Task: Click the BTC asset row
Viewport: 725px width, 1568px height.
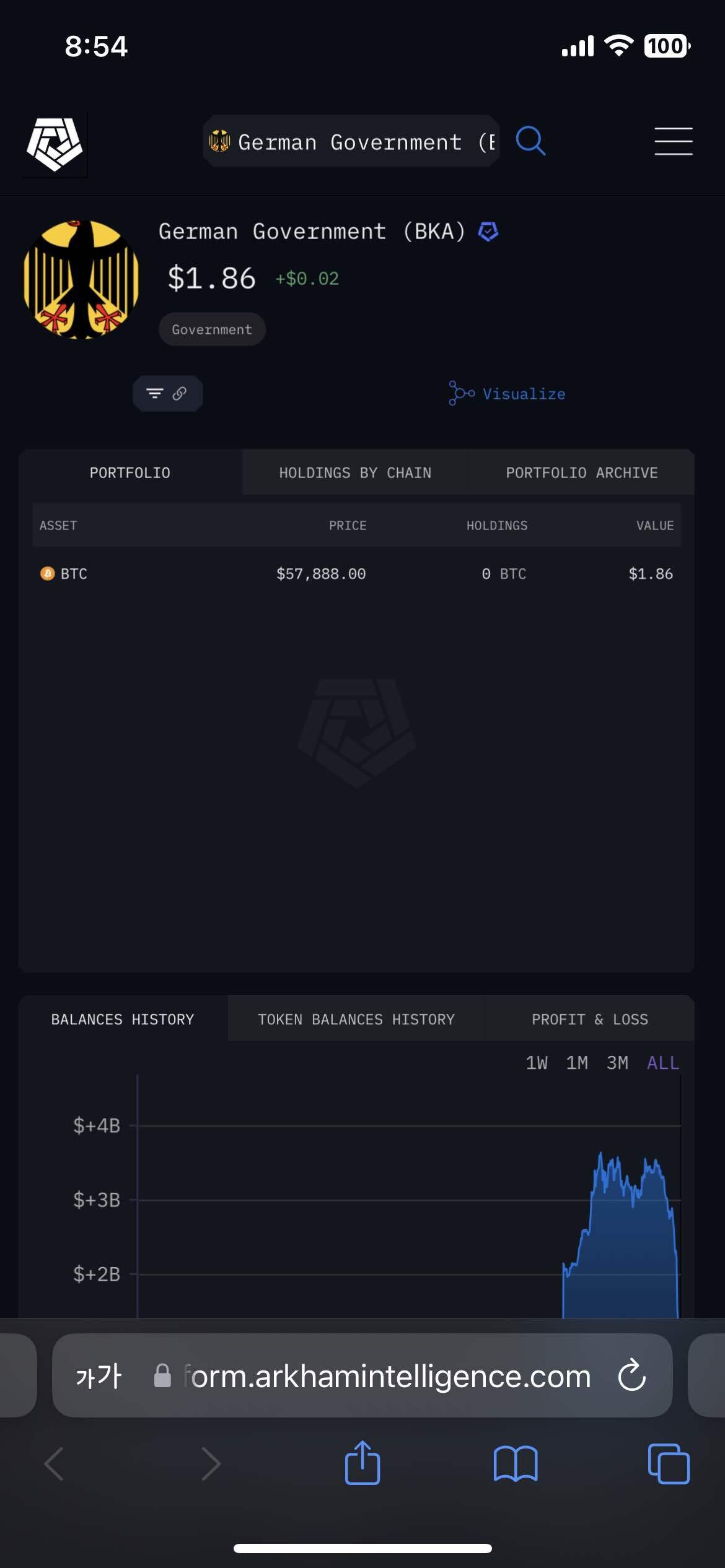Action: pos(356,574)
